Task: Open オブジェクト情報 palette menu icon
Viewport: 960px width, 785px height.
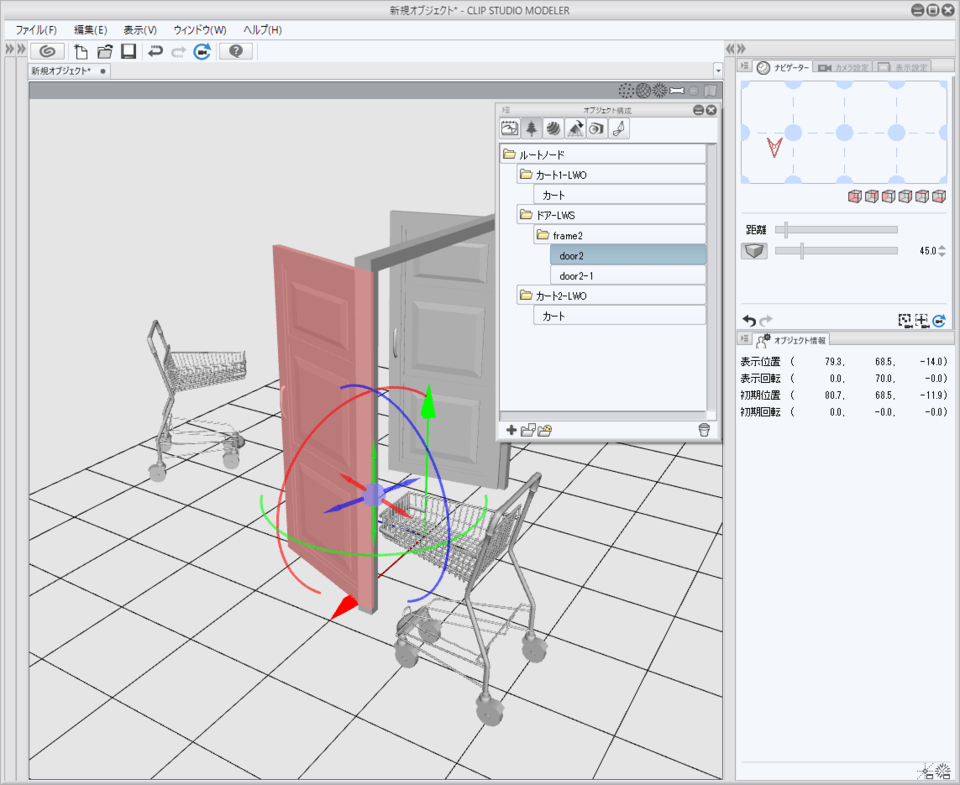Action: pyautogui.click(x=744, y=339)
